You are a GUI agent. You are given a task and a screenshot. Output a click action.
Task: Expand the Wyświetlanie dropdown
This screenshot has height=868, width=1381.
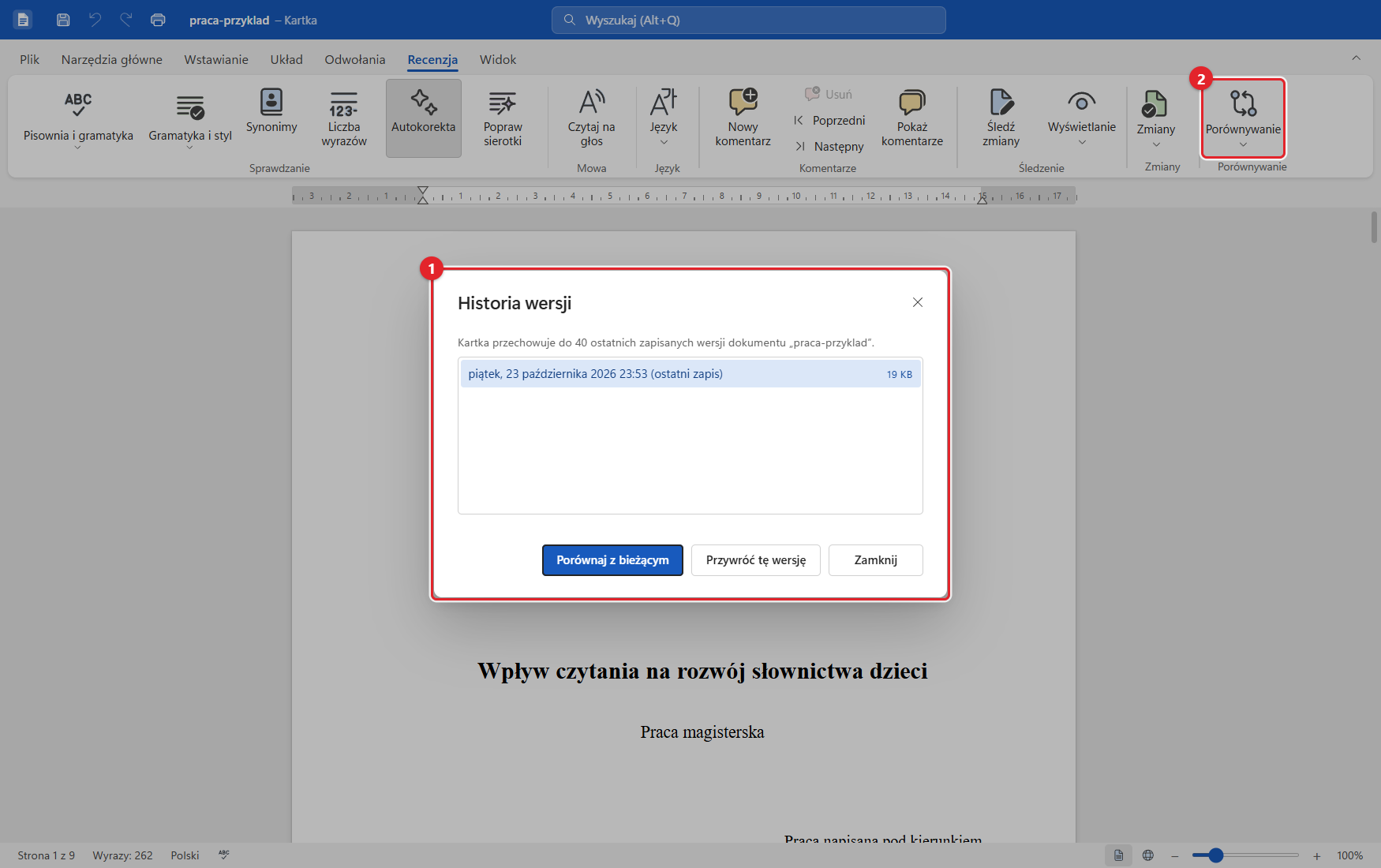(1082, 118)
